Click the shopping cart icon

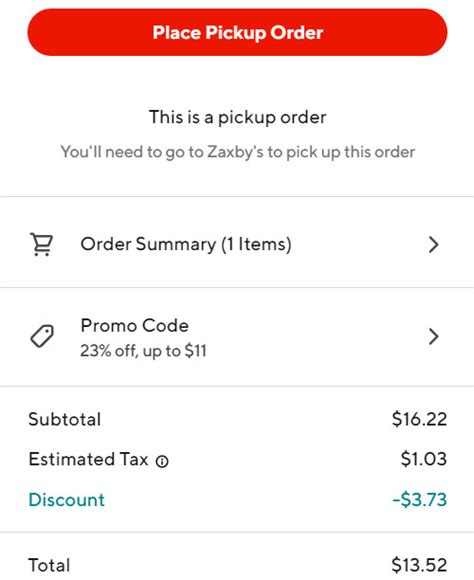tap(41, 244)
